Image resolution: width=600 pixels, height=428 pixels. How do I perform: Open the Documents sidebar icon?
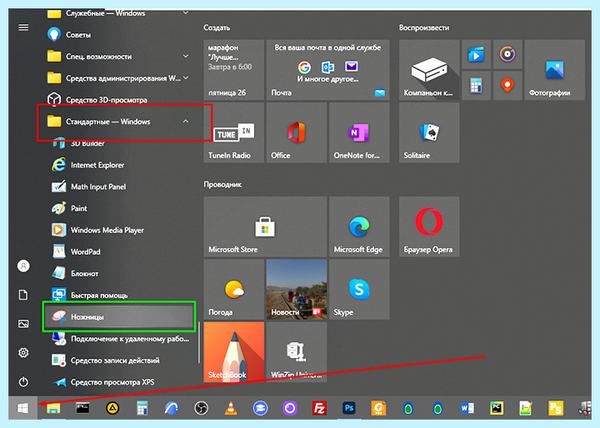23,295
